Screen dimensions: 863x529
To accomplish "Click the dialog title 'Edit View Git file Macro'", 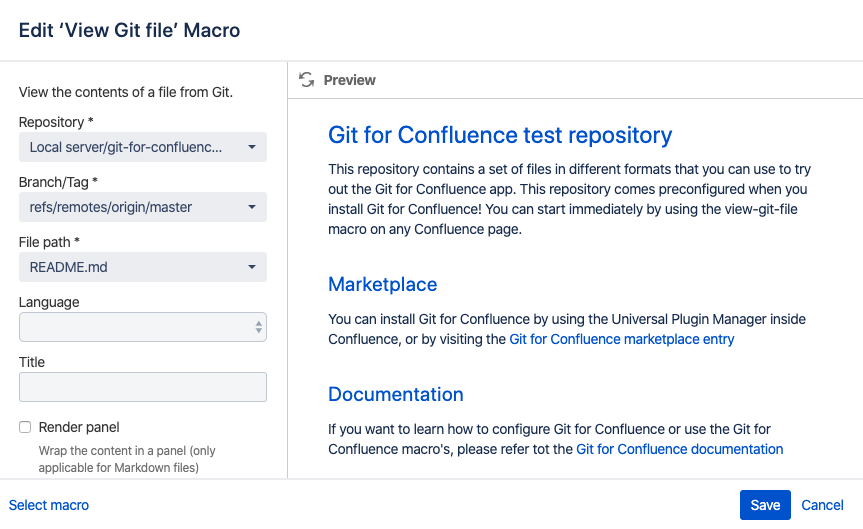I will tap(129, 30).
